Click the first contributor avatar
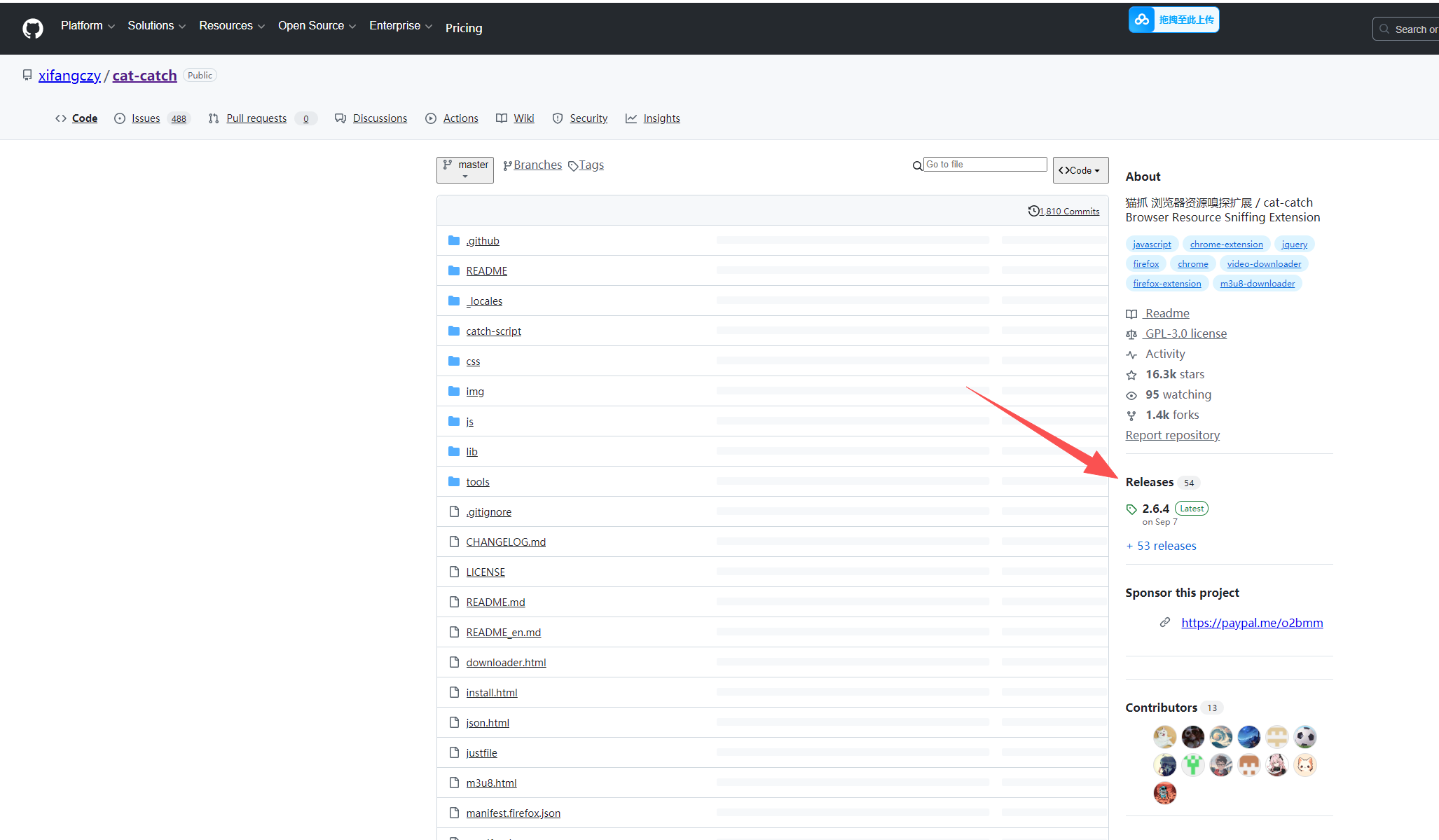1439x840 pixels. point(1164,736)
